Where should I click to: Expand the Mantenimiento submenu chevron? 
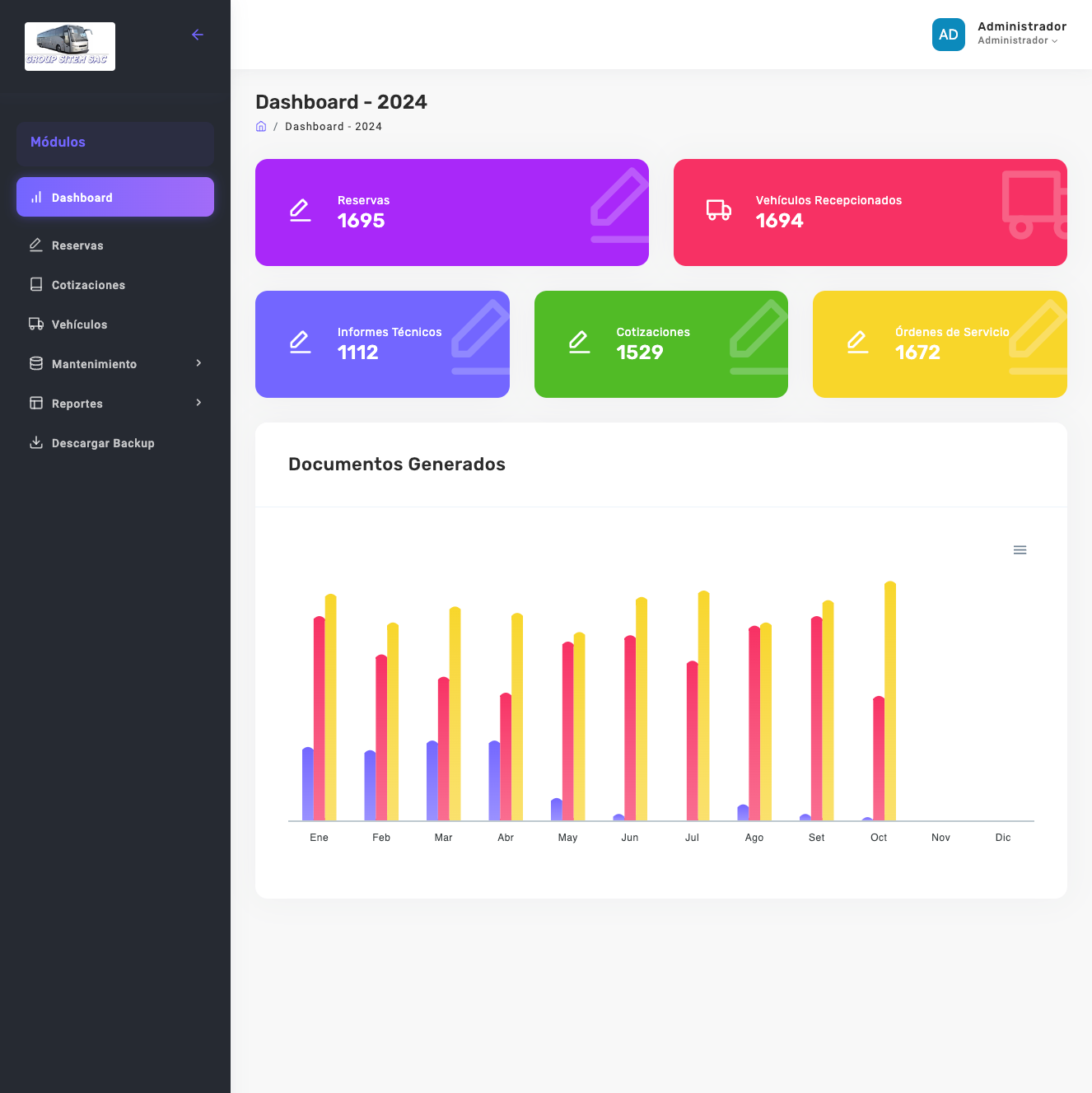coord(198,363)
